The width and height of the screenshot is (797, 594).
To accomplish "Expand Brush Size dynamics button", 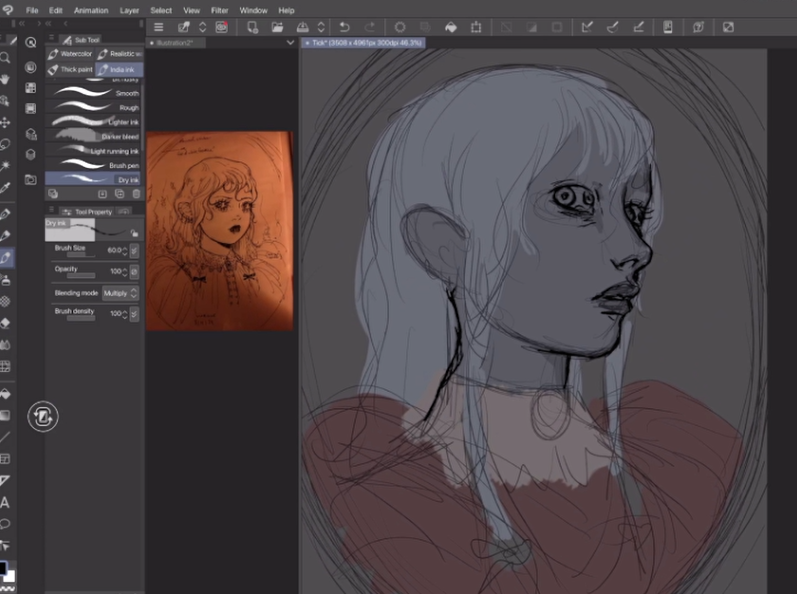I will click(x=134, y=251).
